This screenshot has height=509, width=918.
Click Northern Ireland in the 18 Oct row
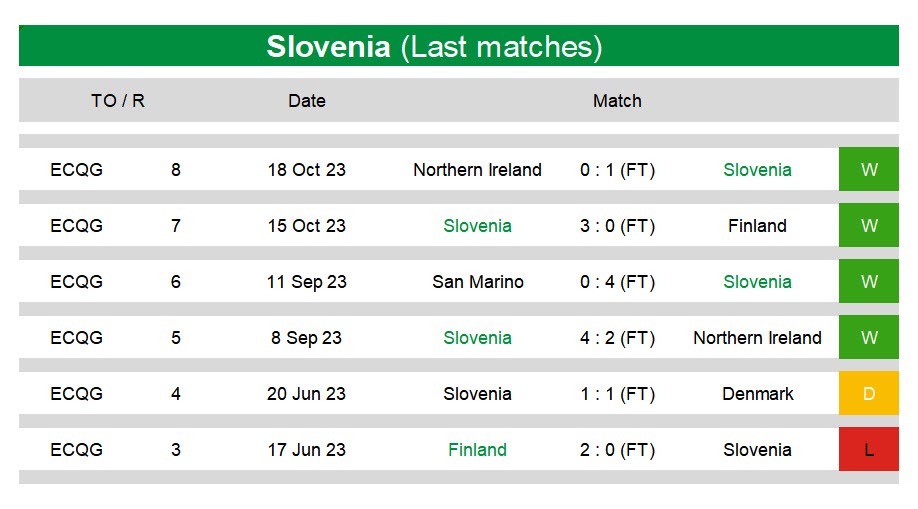(477, 170)
